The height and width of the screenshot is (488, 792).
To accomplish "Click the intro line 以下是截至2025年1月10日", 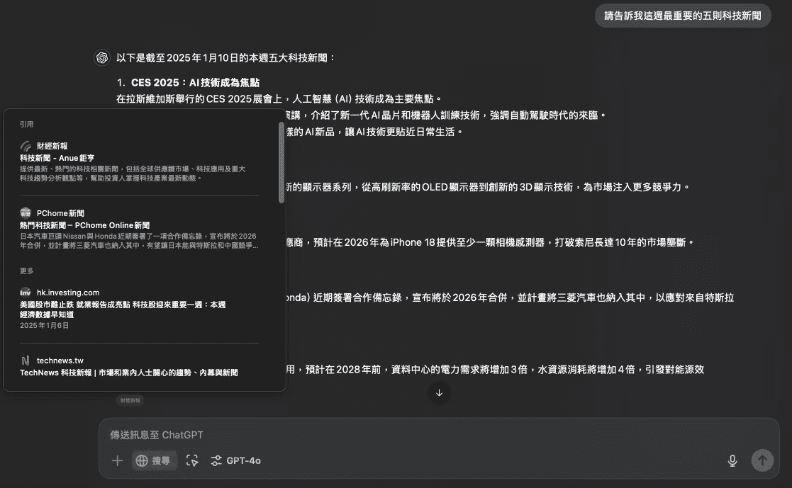I will tap(225, 58).
